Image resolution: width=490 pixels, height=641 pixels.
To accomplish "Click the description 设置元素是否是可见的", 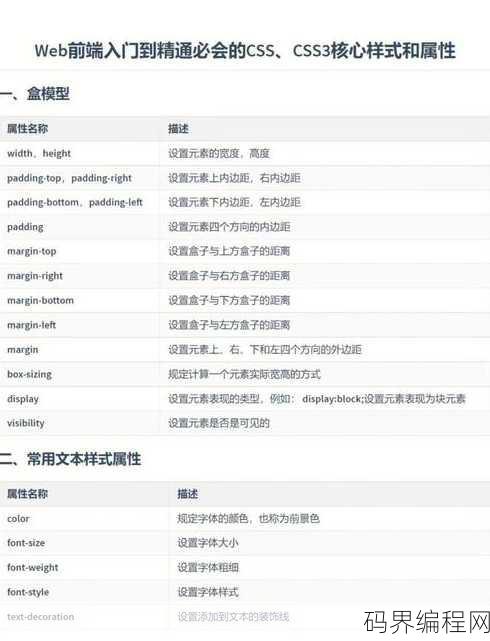I will click(x=219, y=423).
